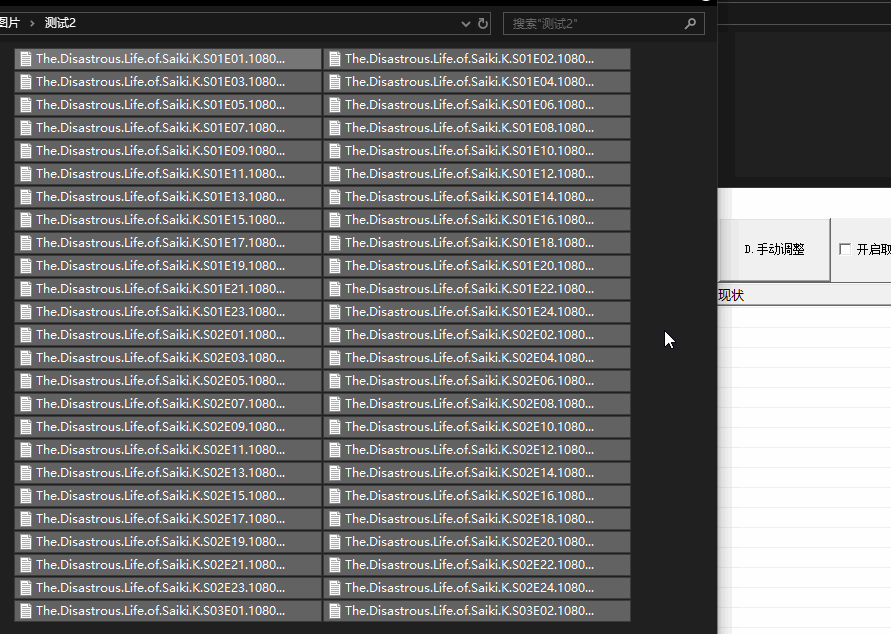Viewport: 891px width, 634px height.
Task: Click the file icon of the S01E05 episode
Action: (x=26, y=105)
